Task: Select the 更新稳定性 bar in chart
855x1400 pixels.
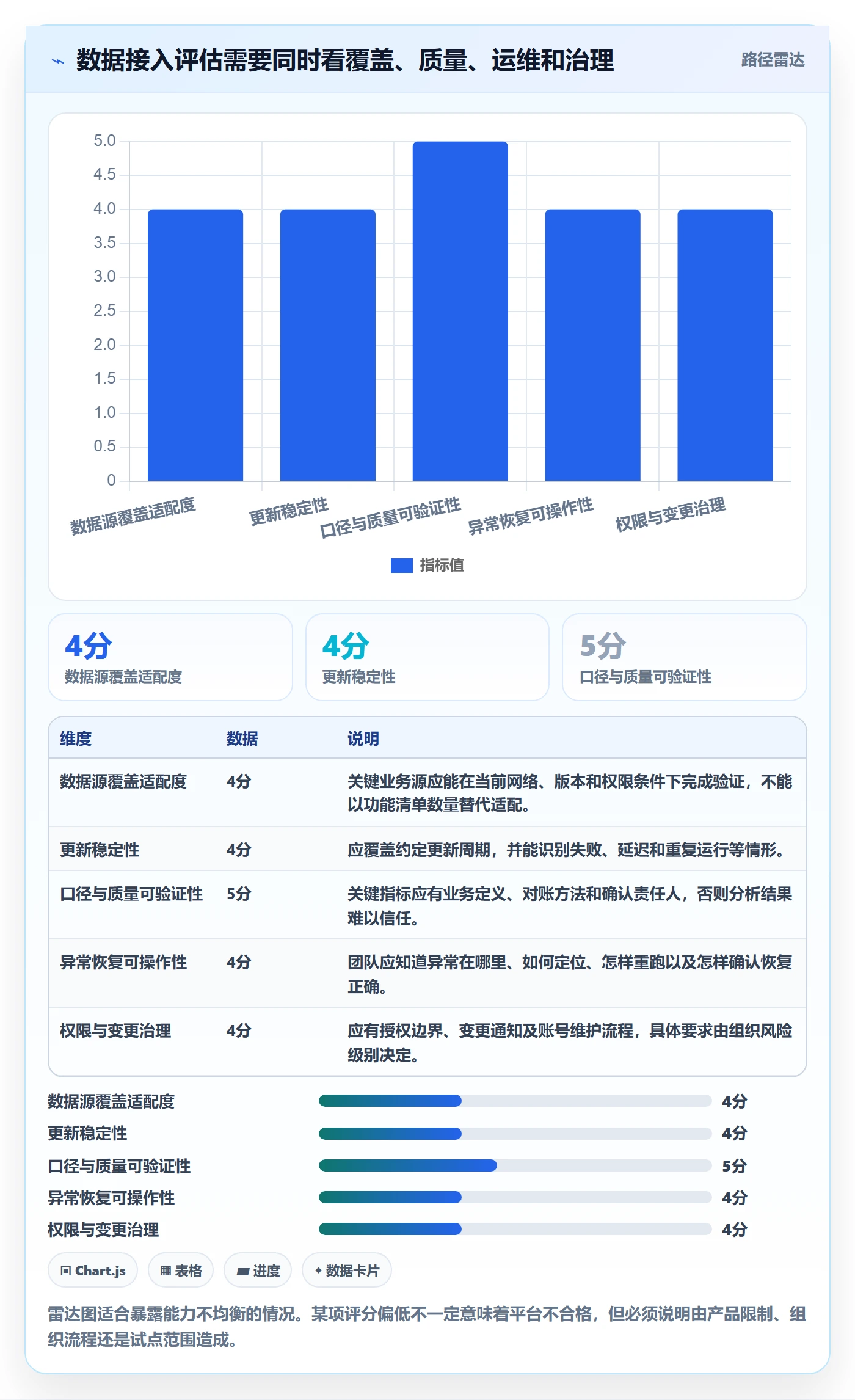Action: pos(328,345)
